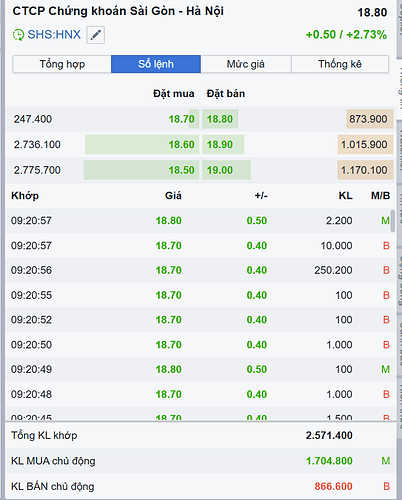
Task: Click the ask volume 873.900
Action: click(x=368, y=119)
